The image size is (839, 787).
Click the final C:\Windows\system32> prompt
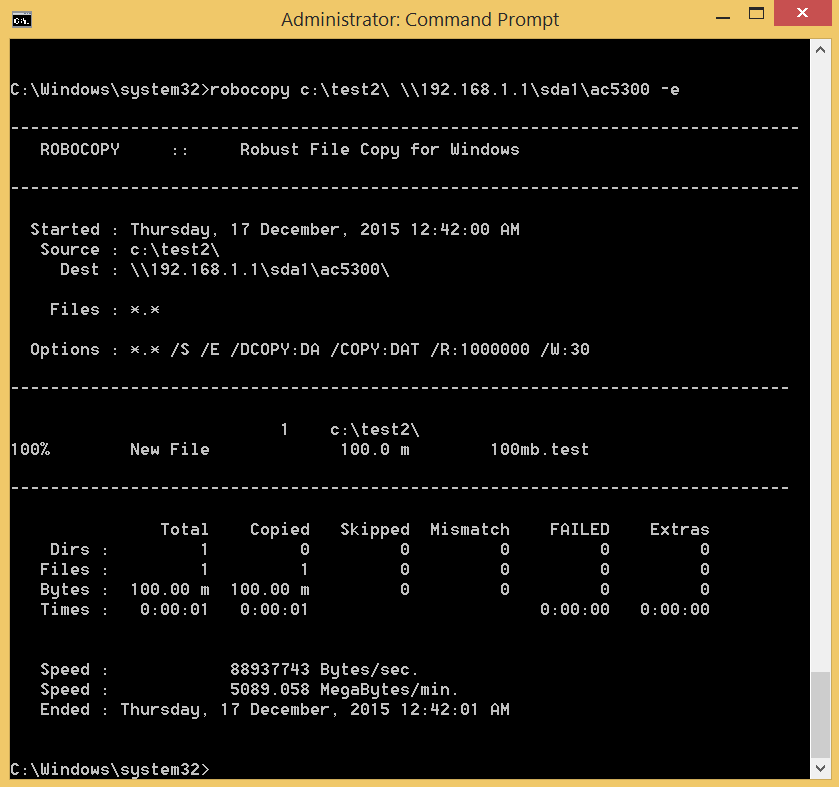point(110,769)
